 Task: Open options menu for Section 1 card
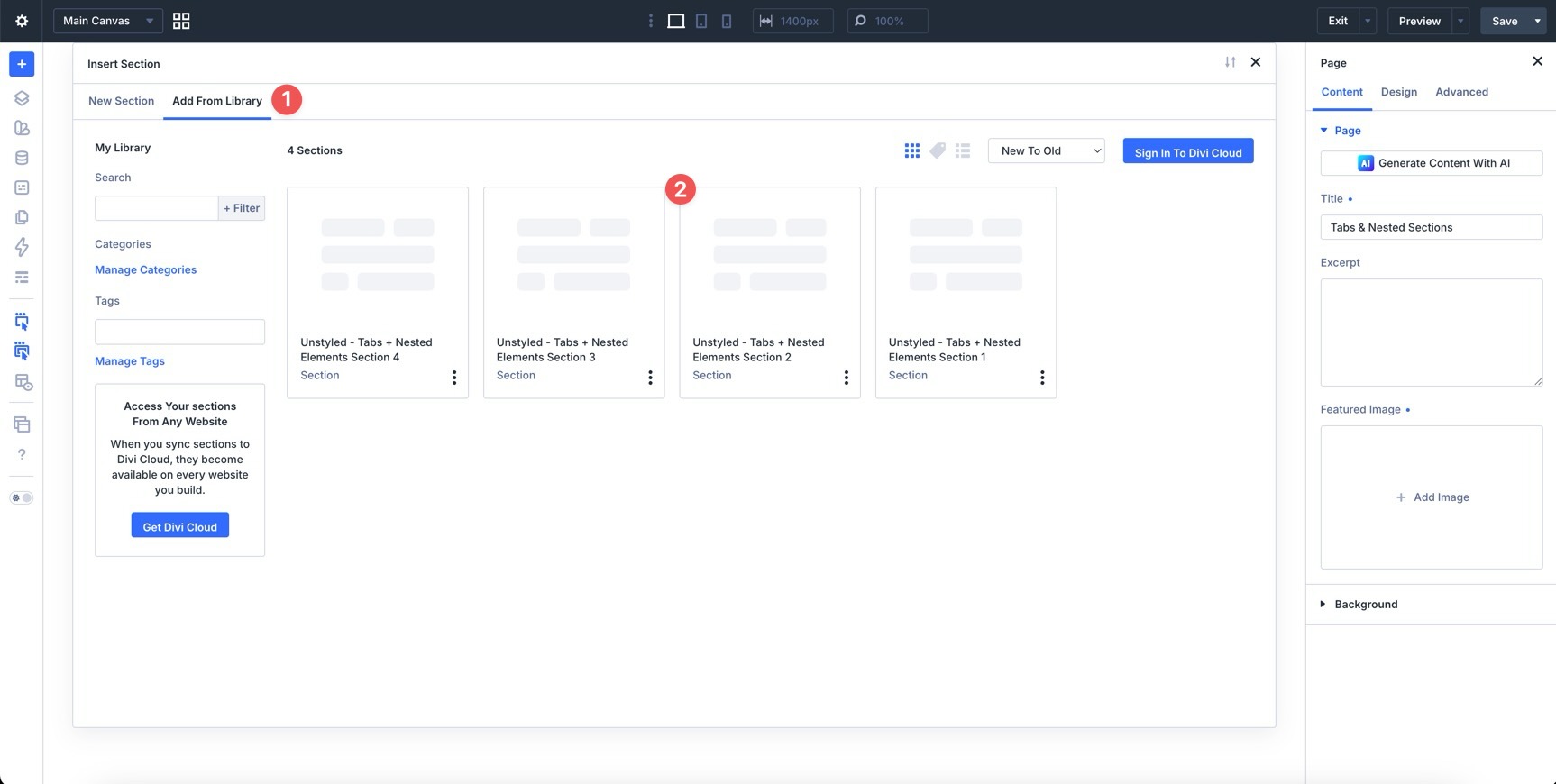tap(1042, 378)
